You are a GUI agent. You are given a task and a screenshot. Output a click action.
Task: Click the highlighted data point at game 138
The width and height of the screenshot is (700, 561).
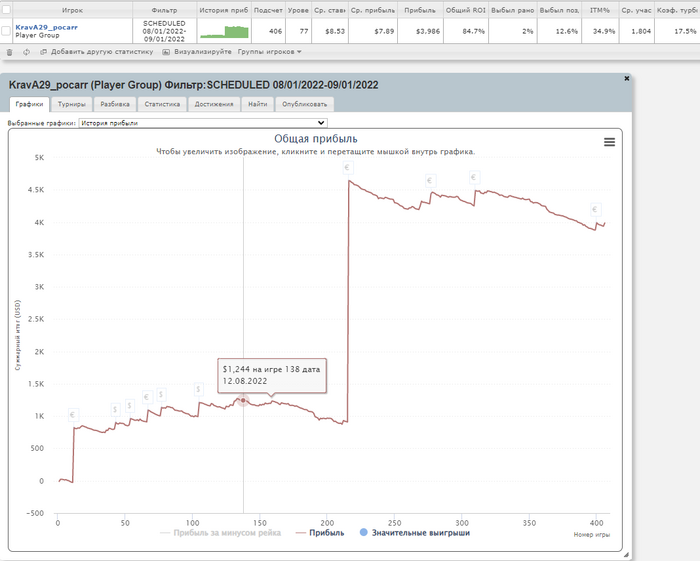tap(243, 400)
